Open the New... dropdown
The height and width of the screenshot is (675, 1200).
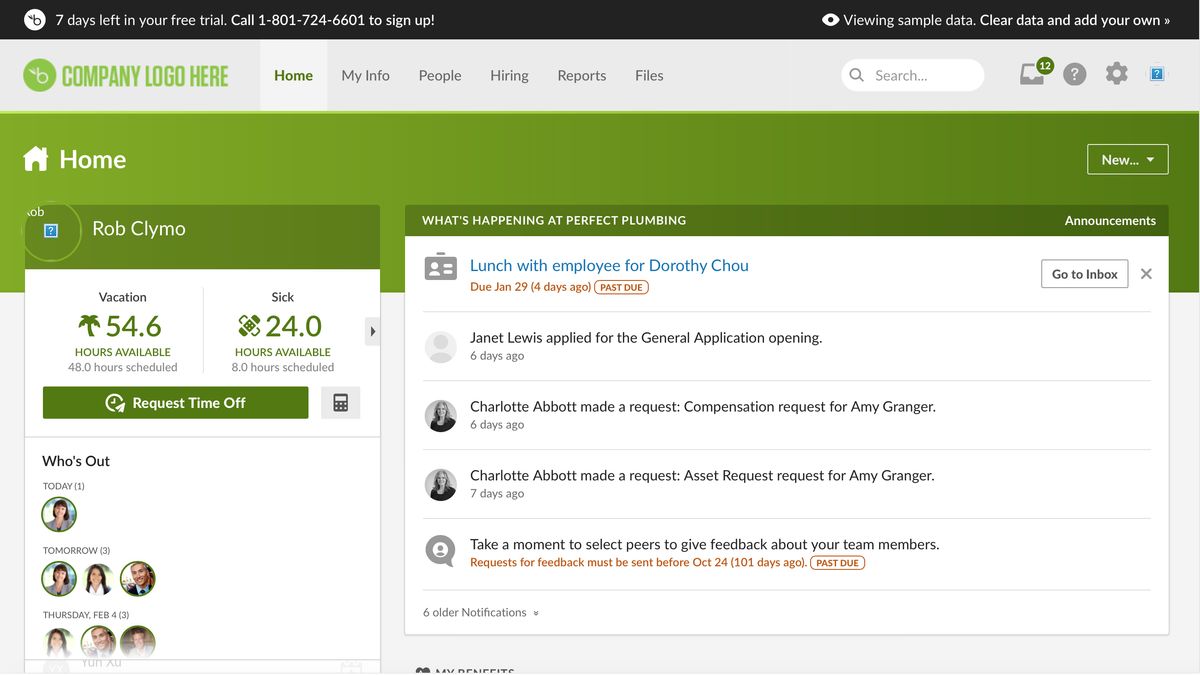(1127, 158)
